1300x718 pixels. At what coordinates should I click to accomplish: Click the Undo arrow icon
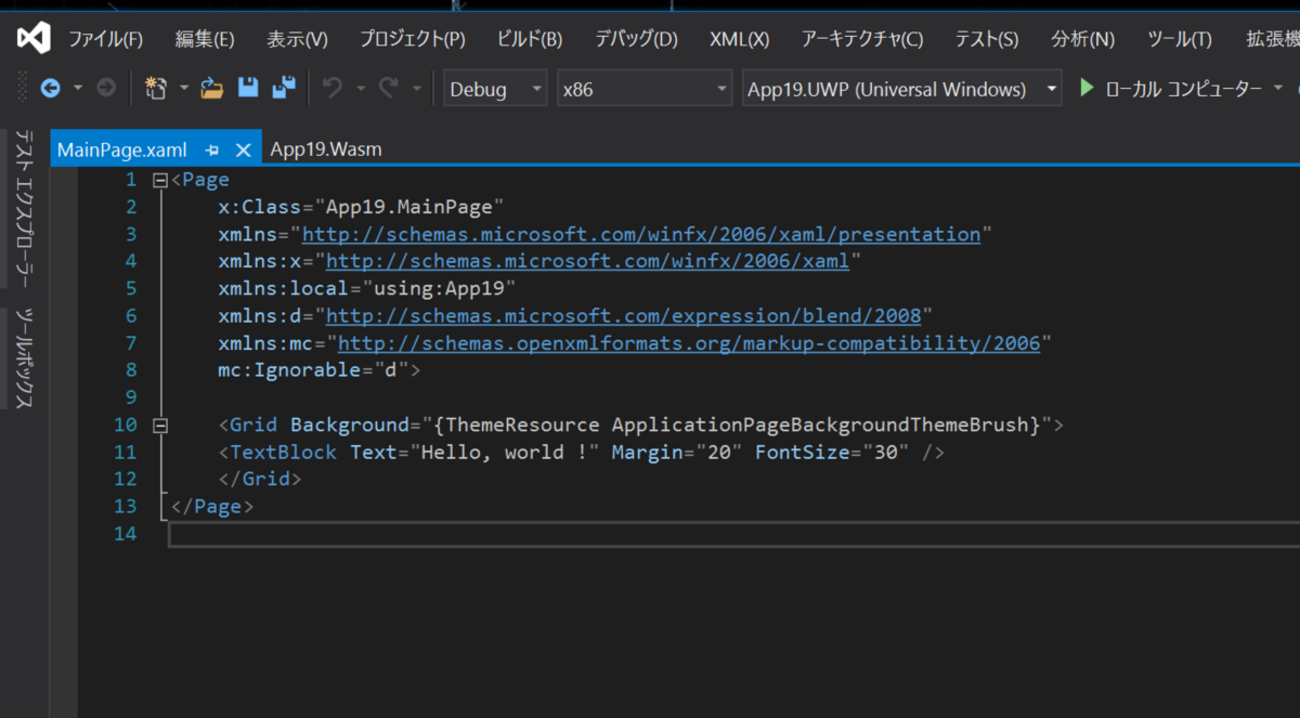point(333,89)
